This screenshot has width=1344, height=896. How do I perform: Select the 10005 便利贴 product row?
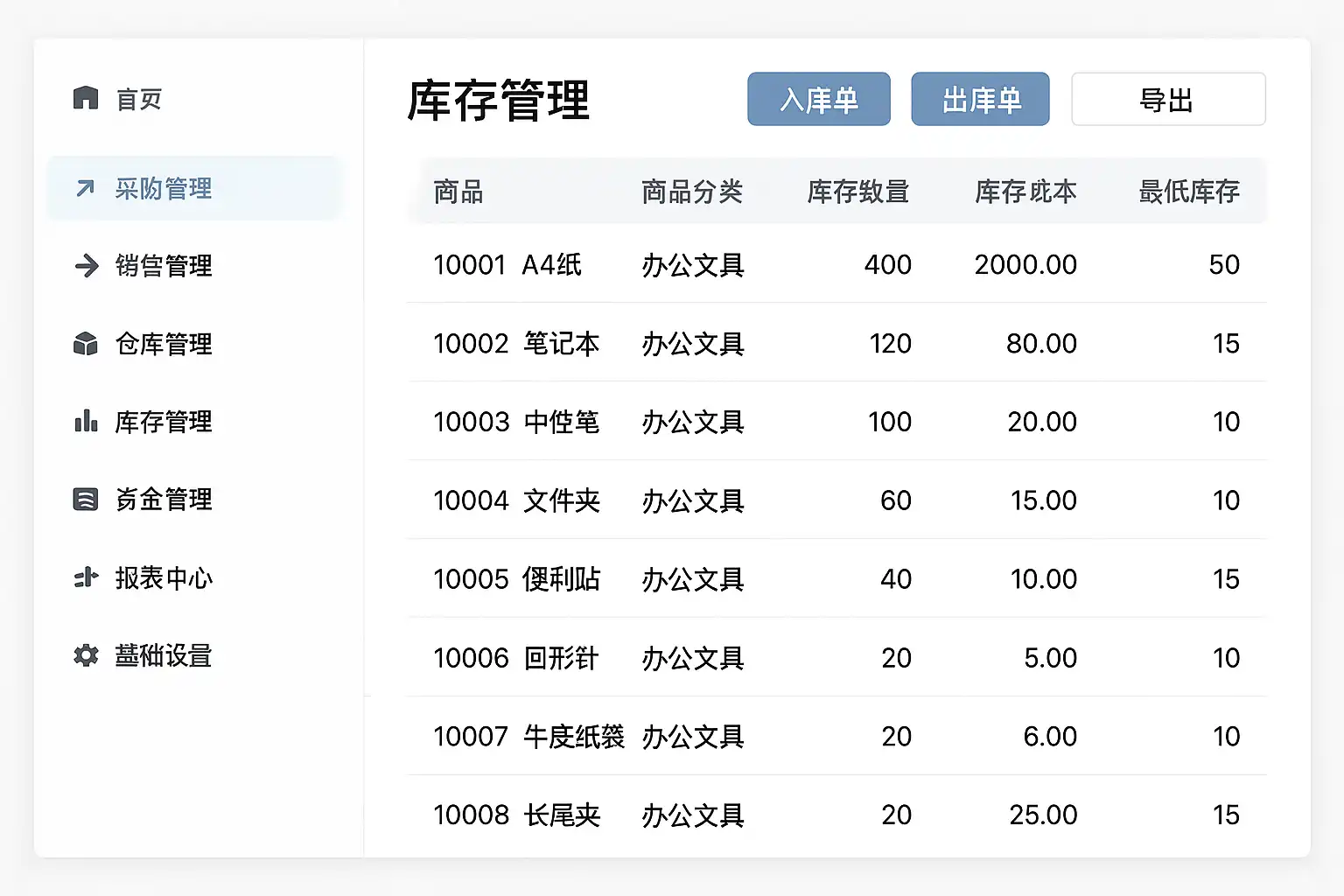click(x=836, y=578)
